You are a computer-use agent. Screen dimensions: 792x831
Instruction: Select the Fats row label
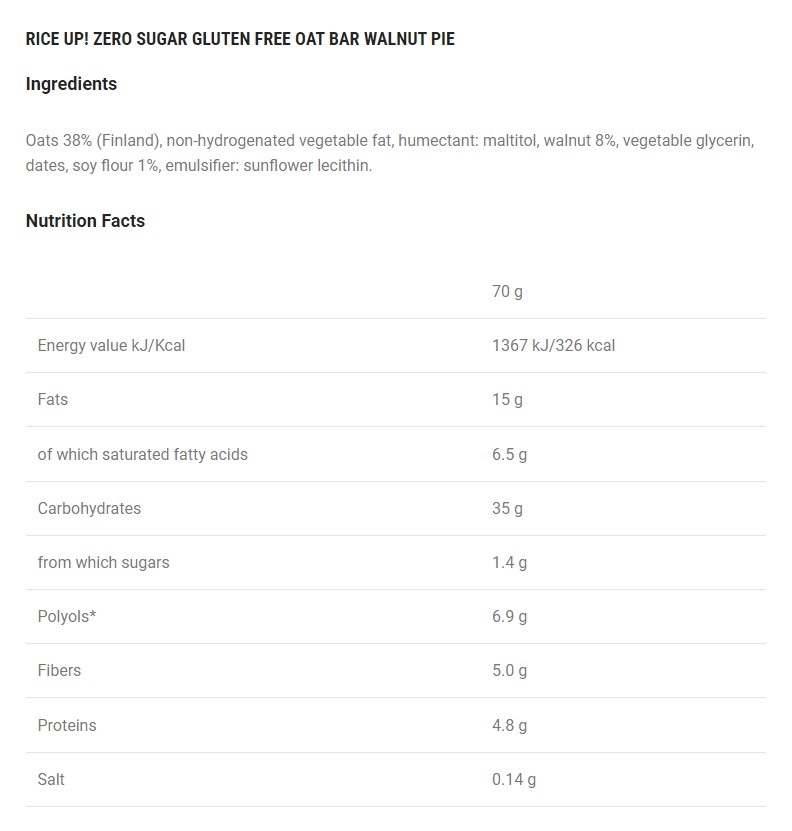pos(53,400)
